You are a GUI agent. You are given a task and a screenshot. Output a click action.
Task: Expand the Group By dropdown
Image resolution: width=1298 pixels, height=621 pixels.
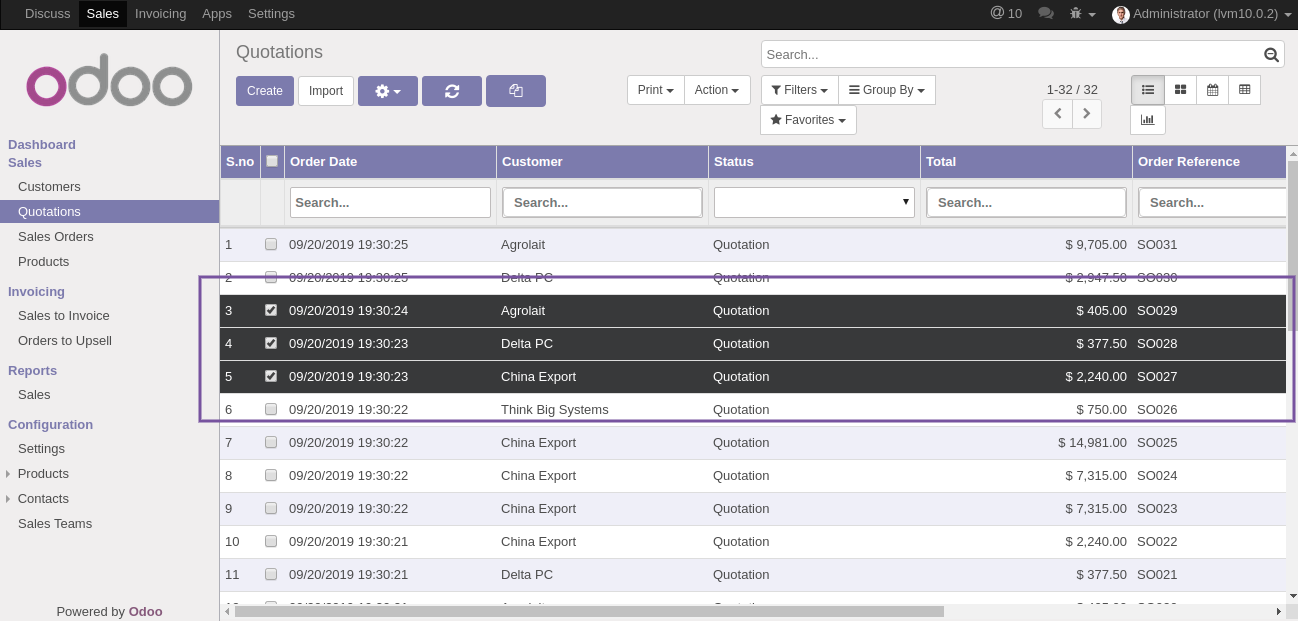886,90
